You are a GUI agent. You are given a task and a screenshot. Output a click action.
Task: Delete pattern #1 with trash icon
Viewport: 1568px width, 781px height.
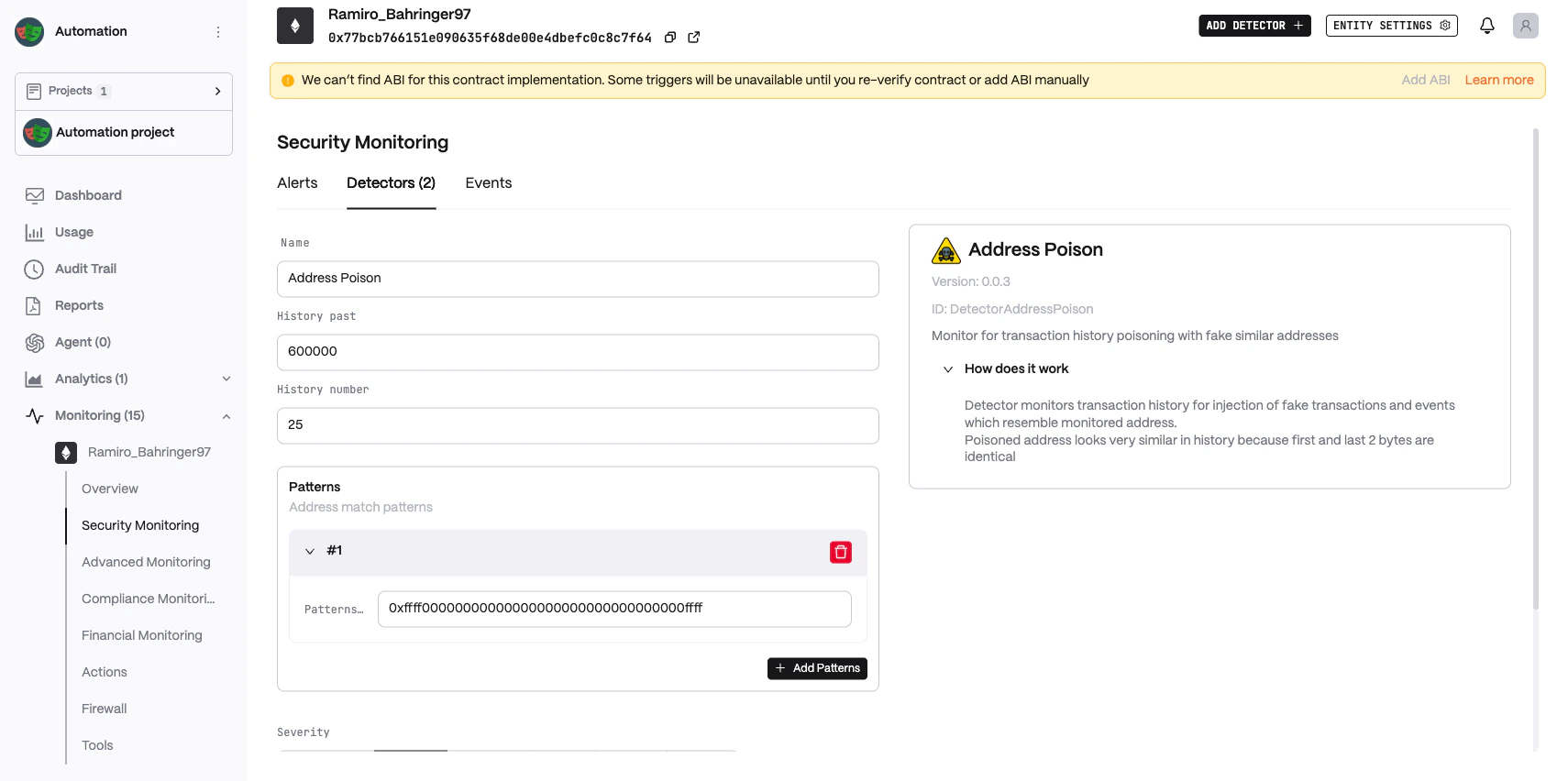[x=841, y=552]
